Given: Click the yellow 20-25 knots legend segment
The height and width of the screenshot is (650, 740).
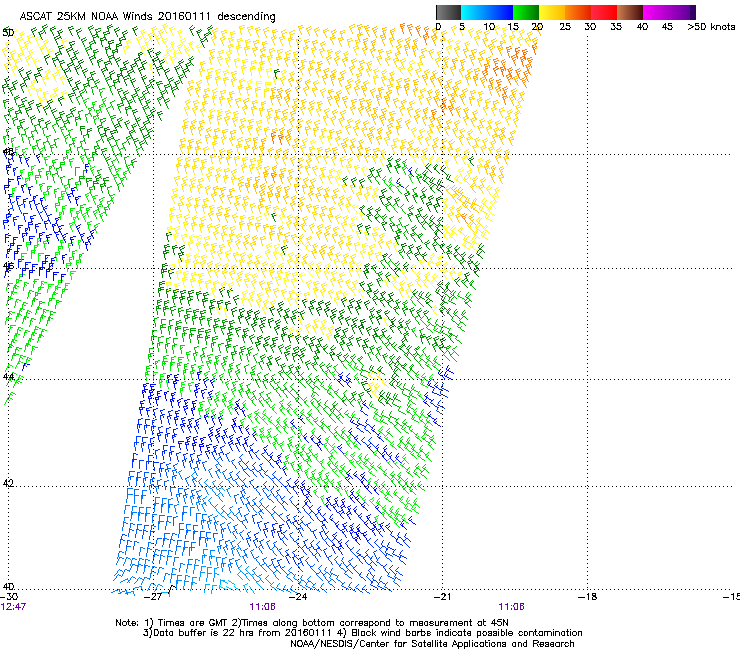Looking at the screenshot, I should [552, 12].
